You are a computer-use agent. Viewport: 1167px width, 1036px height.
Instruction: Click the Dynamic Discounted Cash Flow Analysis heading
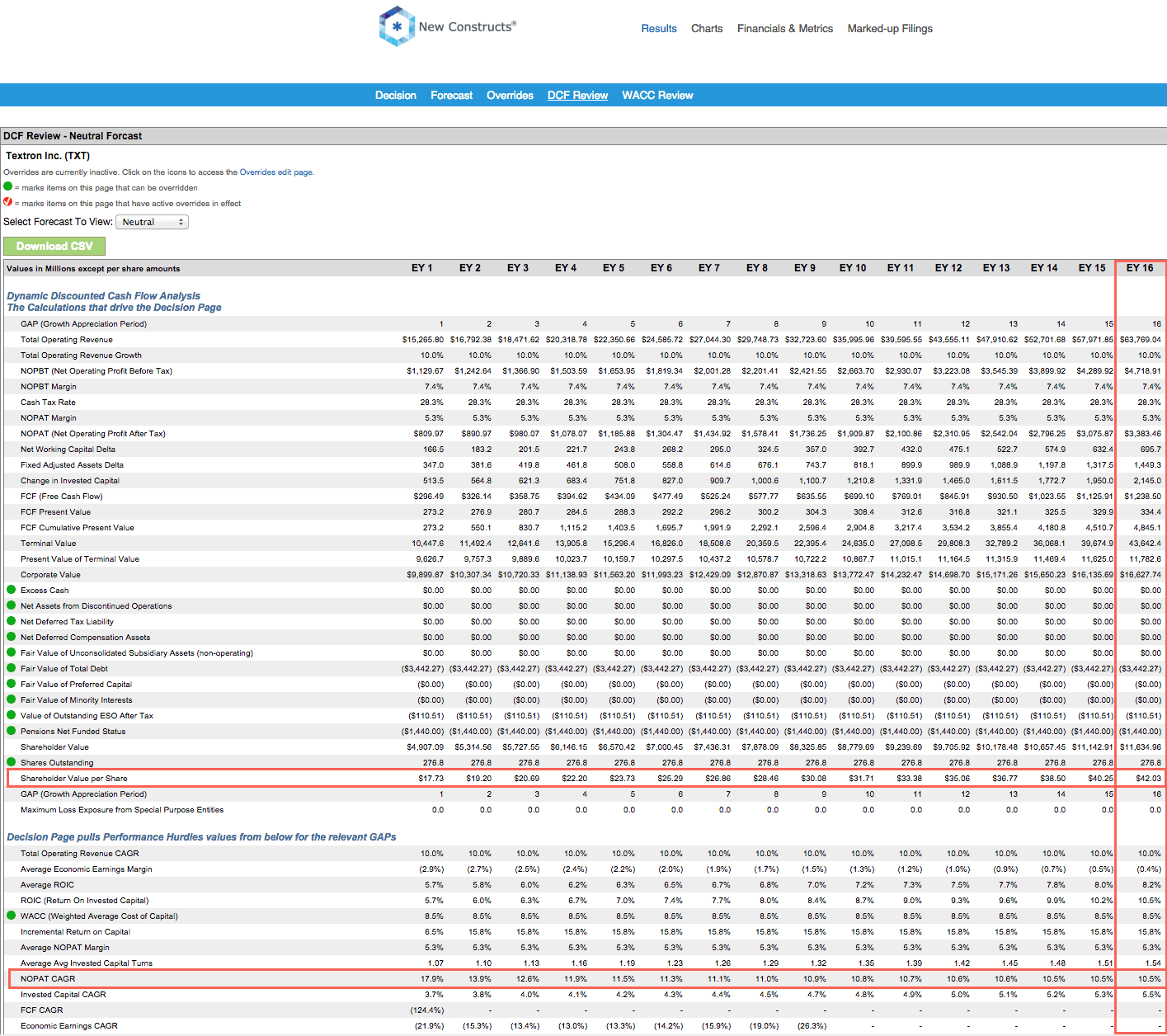coord(104,295)
